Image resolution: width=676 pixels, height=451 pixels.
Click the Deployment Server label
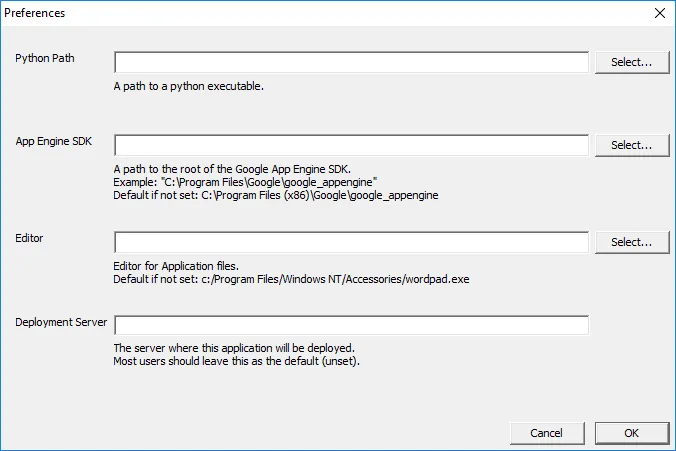tap(61, 322)
